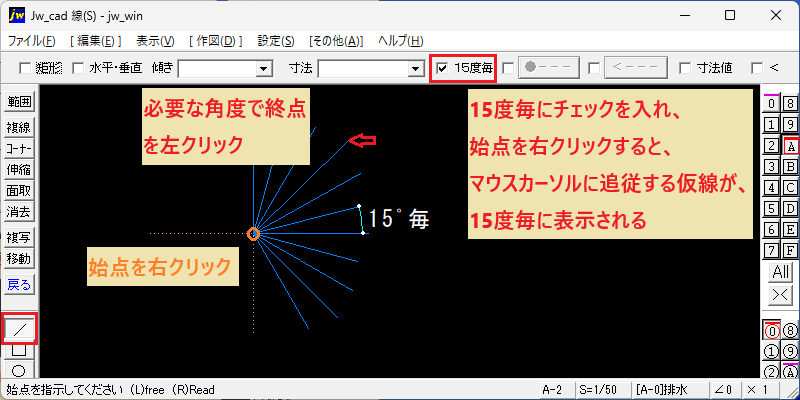800x400 pixels.
Task: Select layer group D button
Action: coord(790,209)
